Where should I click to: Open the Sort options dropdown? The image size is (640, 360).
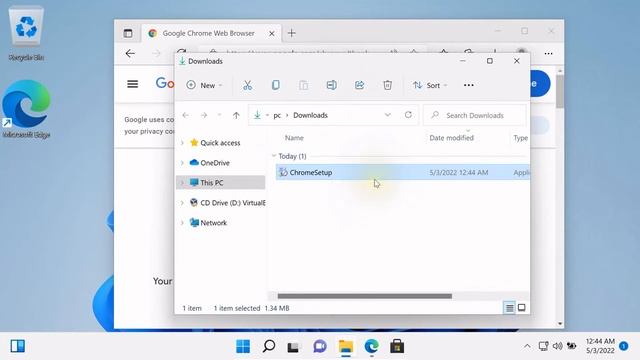(x=430, y=85)
